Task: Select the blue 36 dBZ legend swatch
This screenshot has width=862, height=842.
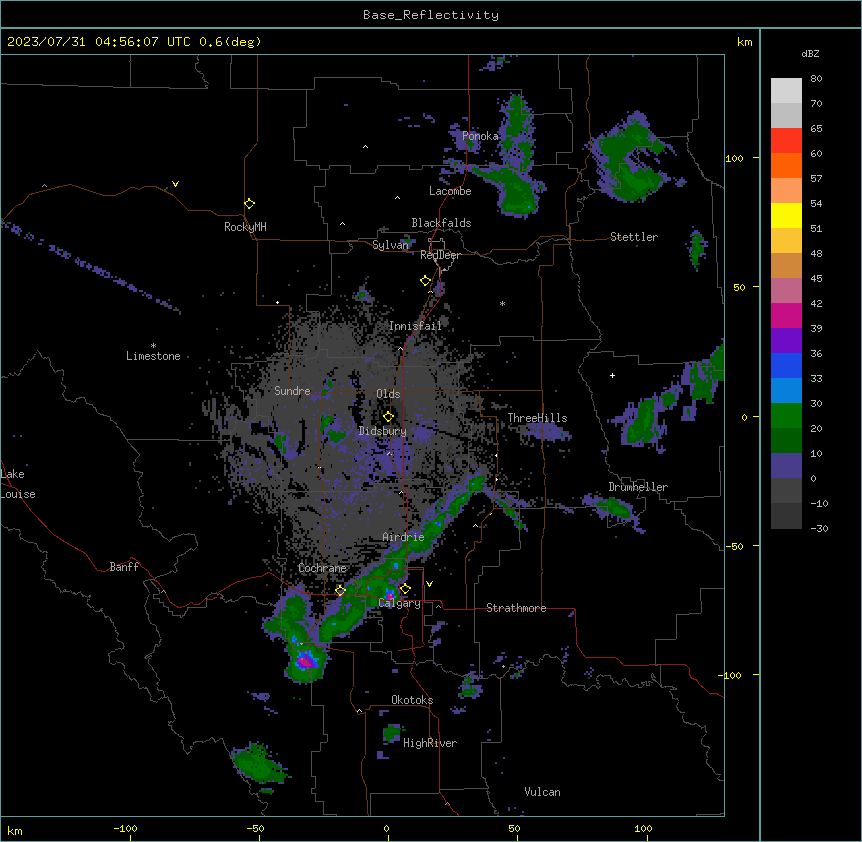Action: click(x=786, y=365)
